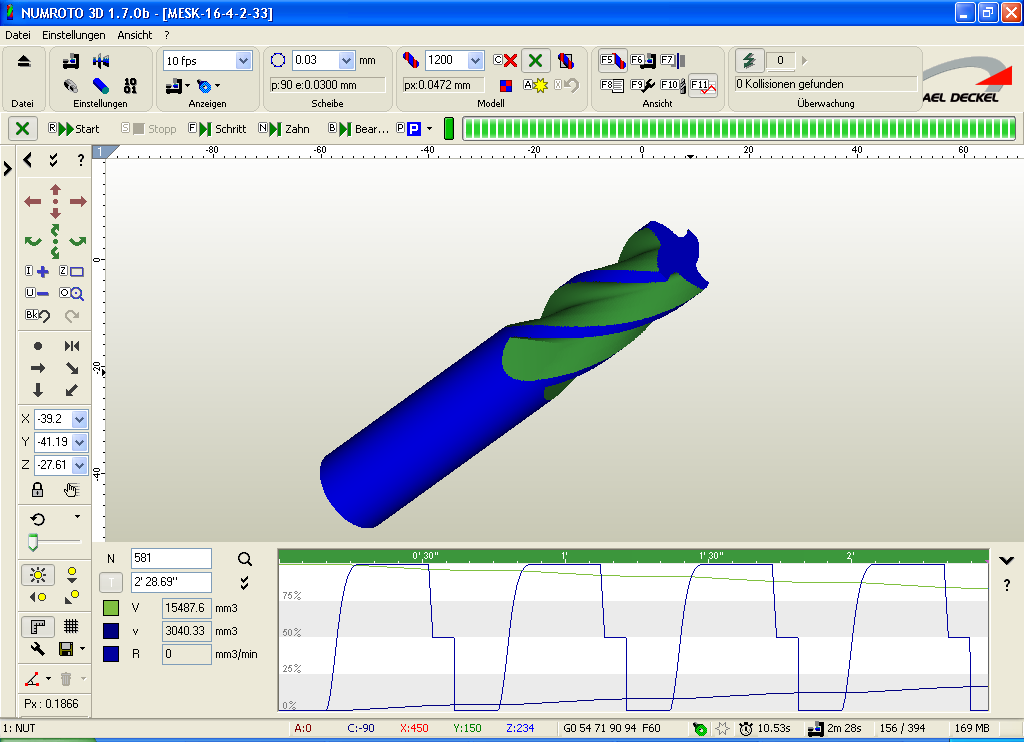Viewport: 1024px width, 742px height.
Task: Expand the Modell 1200 resolution dropdown
Action: (475, 60)
